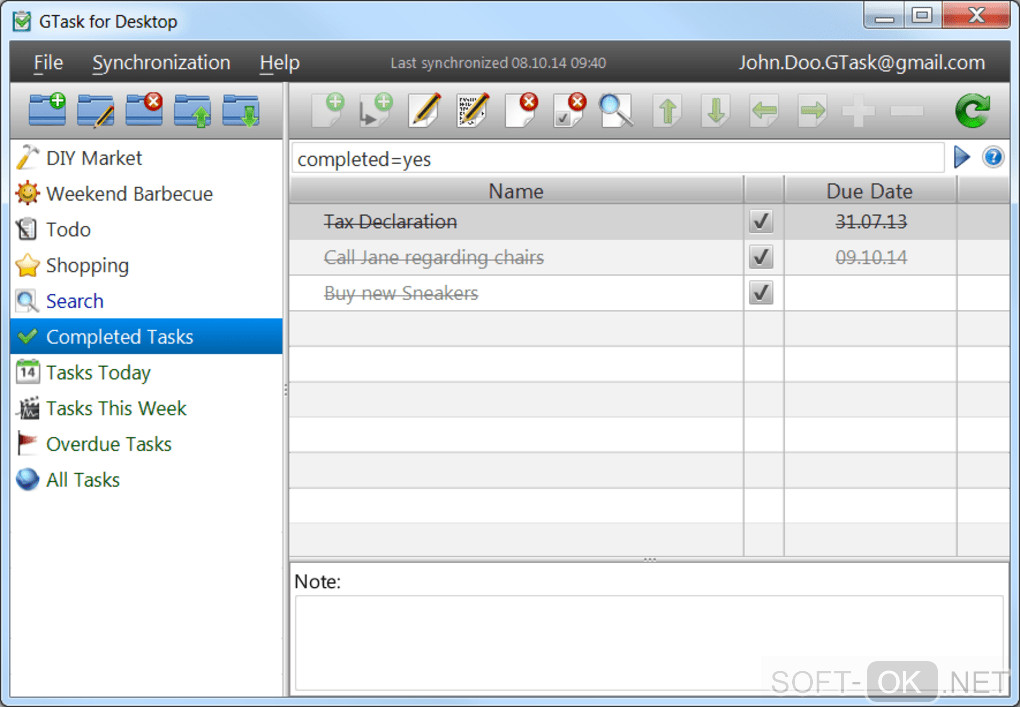Click the checkbox column header
The width and height of the screenshot is (1020, 707).
click(x=764, y=191)
